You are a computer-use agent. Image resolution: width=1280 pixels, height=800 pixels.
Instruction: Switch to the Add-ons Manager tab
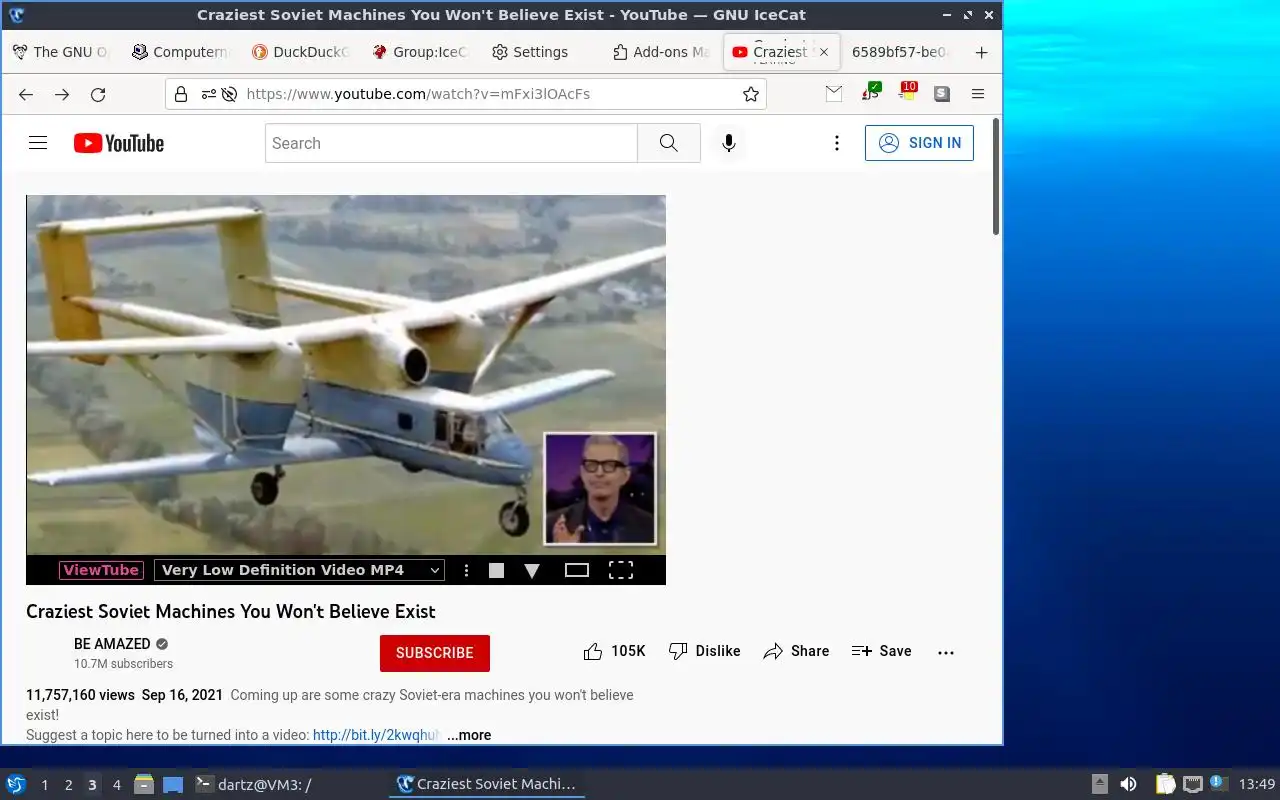[661, 52]
